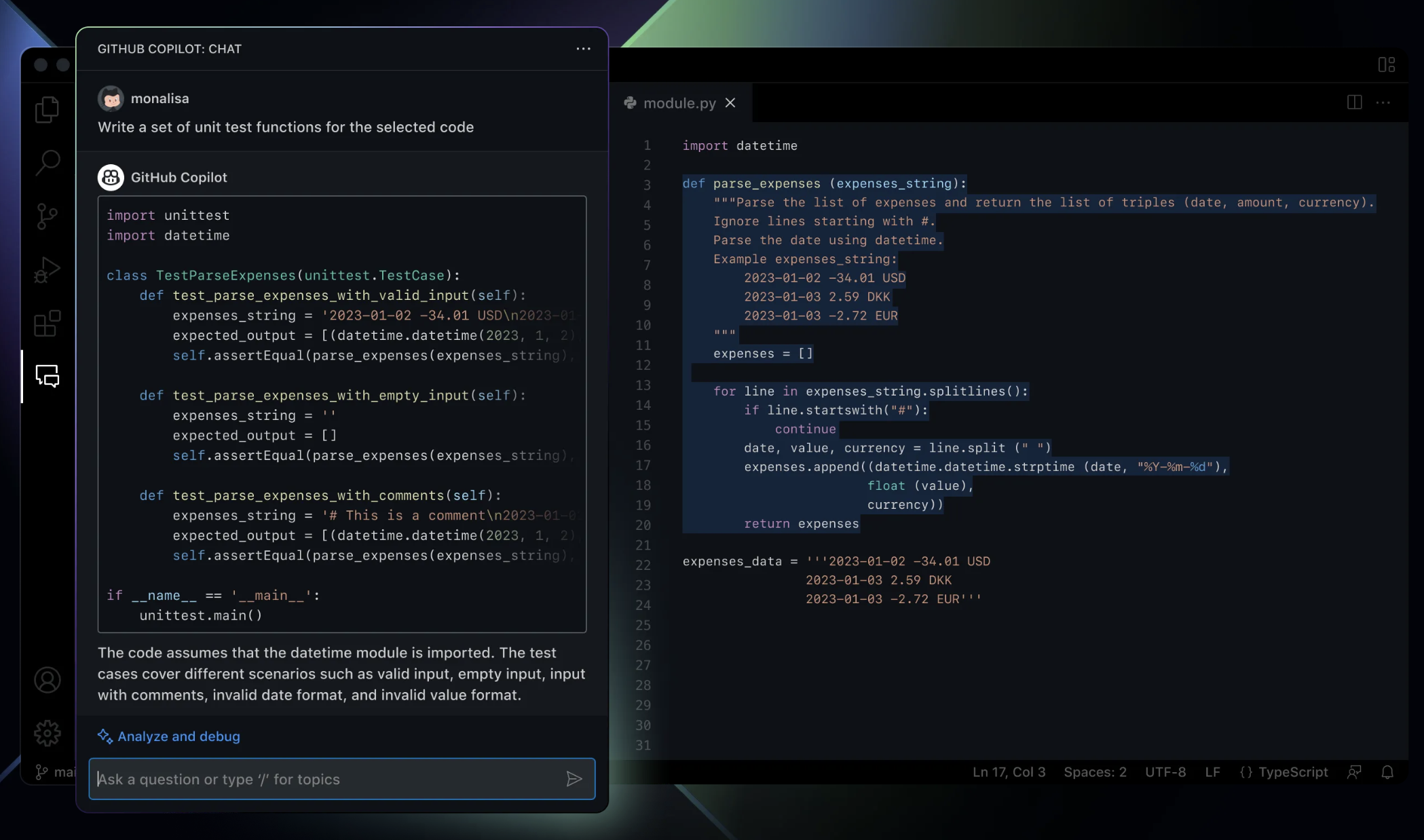Select encoding UTF-8 in status bar

[1165, 772]
